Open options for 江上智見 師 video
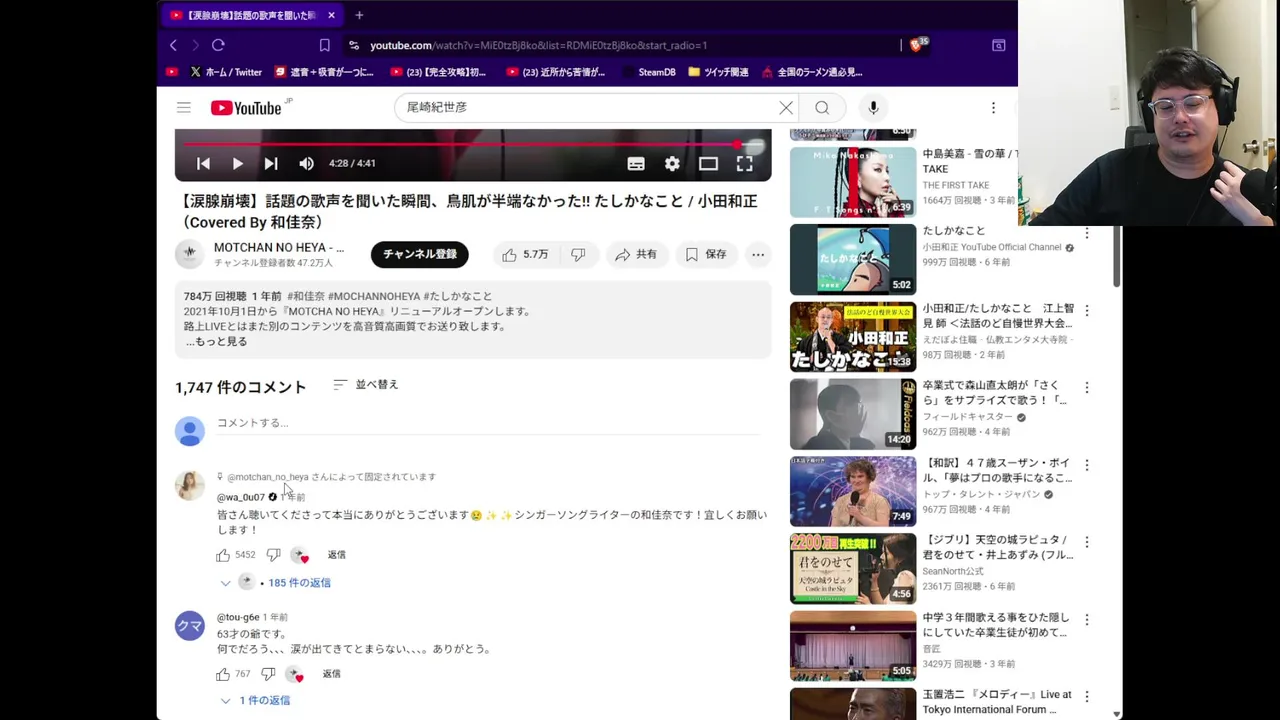This screenshot has height=720, width=1280. coord(1087,310)
